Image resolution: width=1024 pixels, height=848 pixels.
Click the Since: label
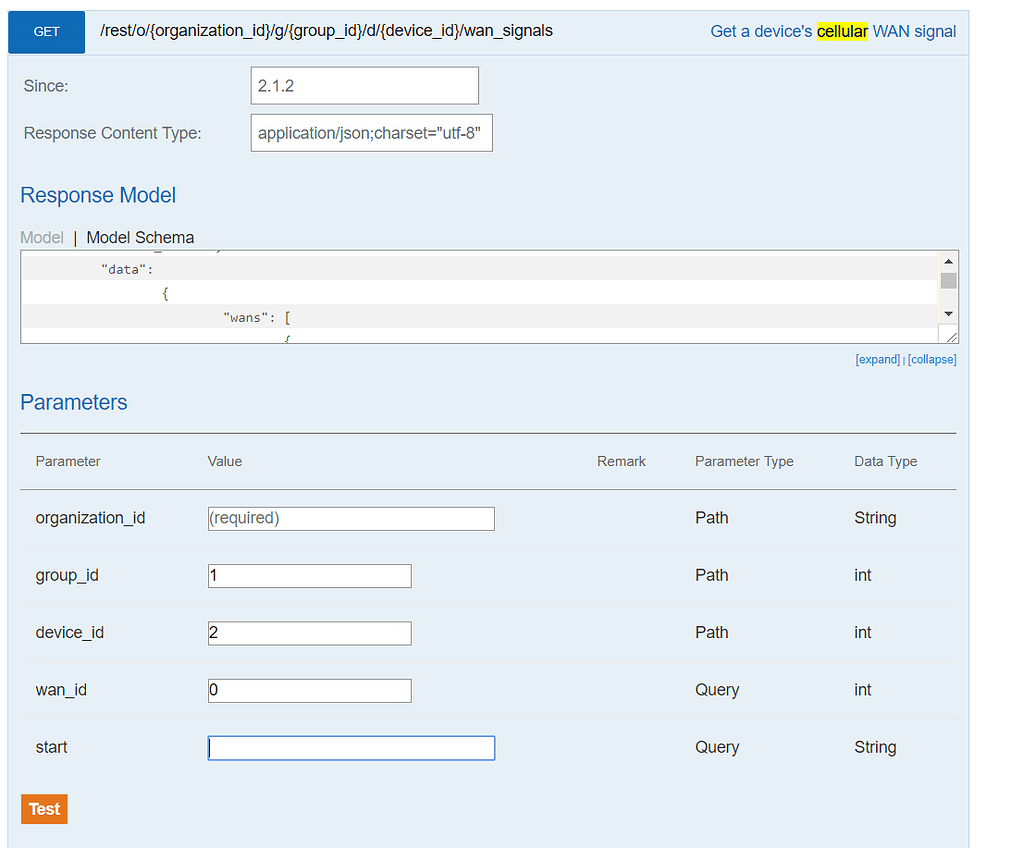46,86
